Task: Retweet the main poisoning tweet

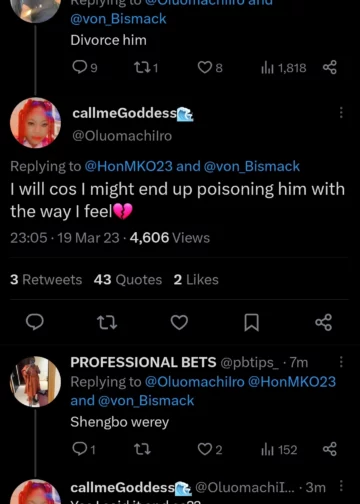Action: coord(107,322)
